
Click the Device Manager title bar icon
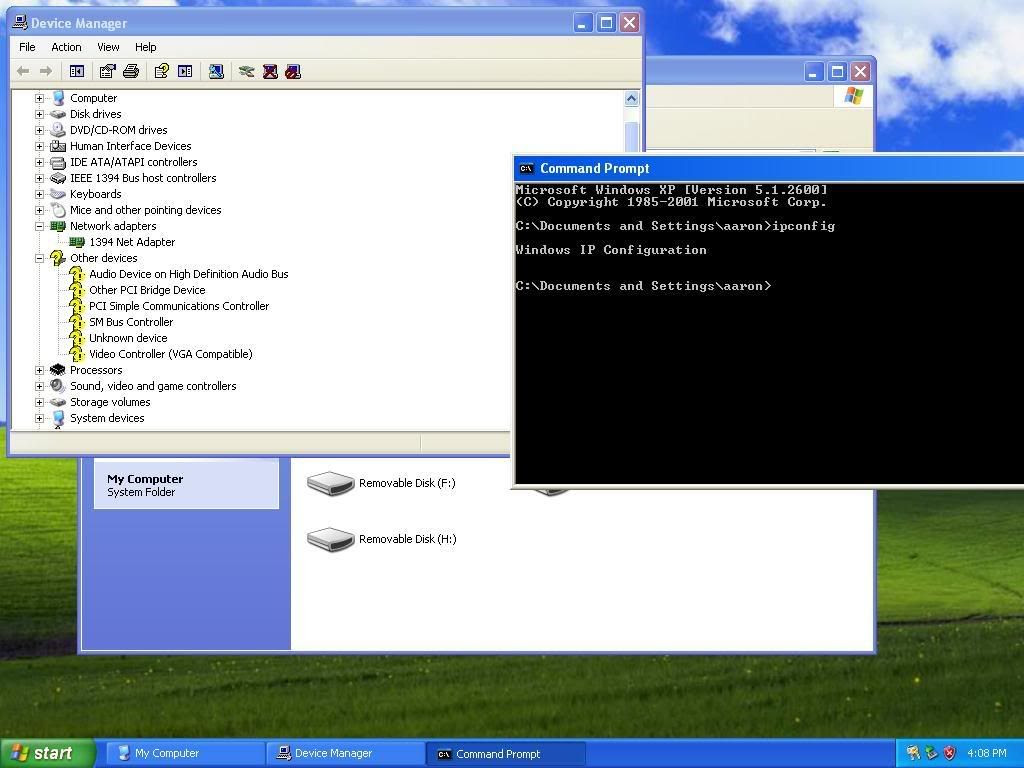coord(20,23)
